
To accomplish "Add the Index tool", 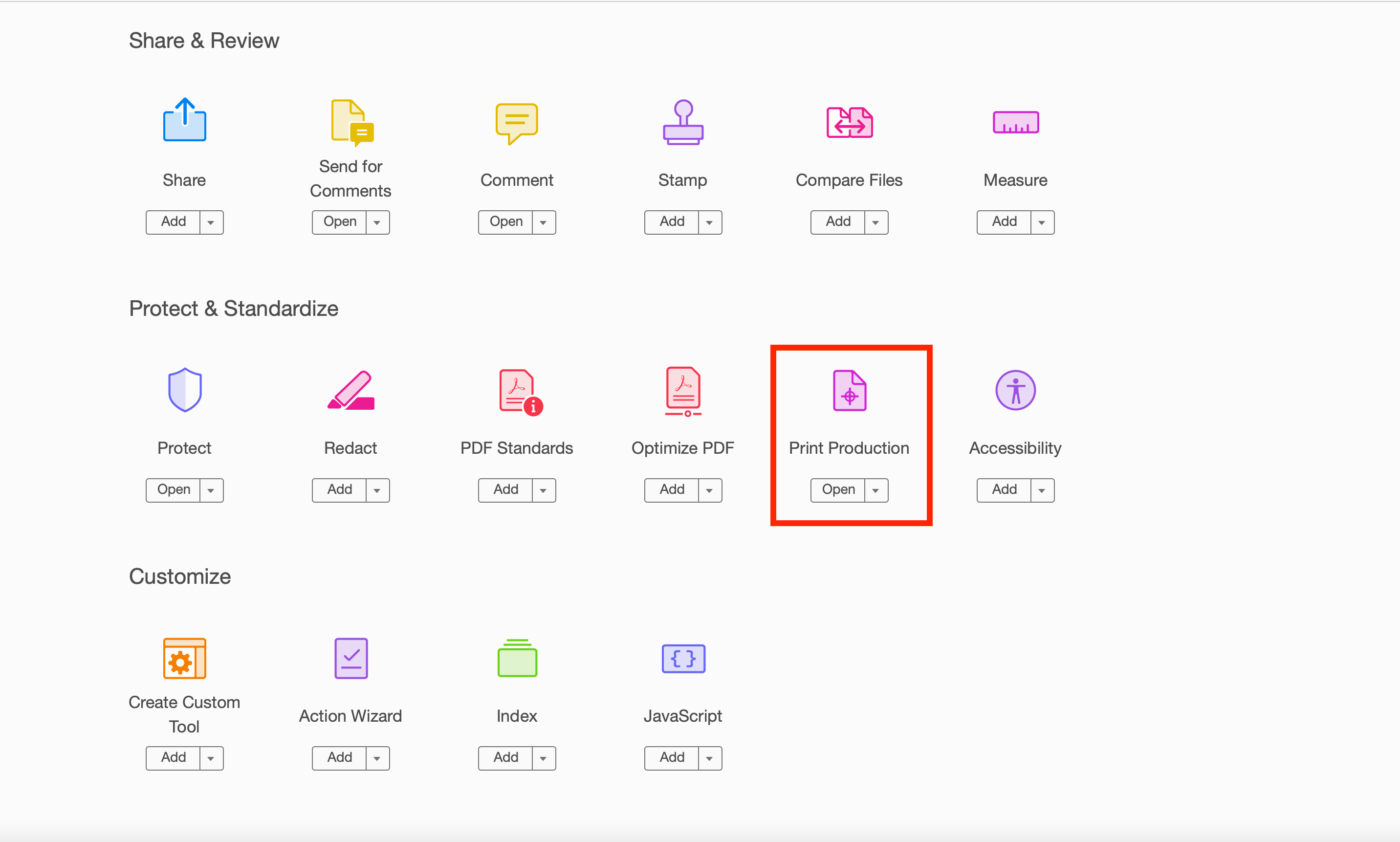I will tap(505, 757).
